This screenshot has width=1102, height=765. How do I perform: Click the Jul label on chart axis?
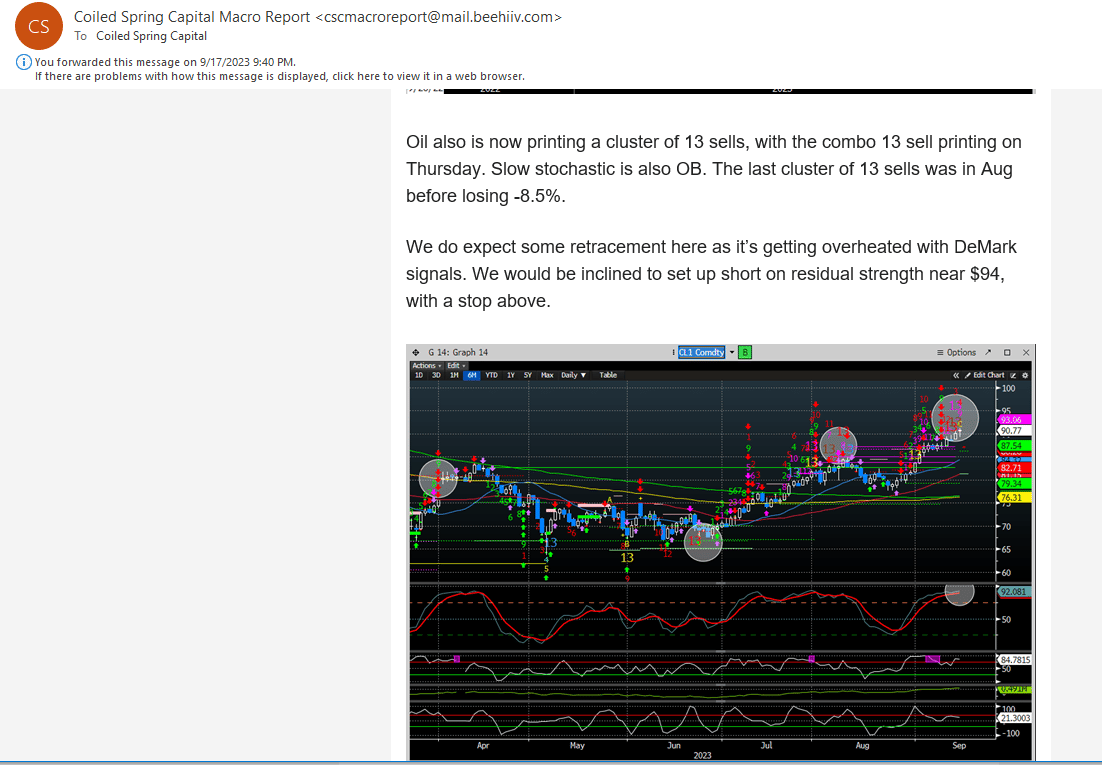766,745
